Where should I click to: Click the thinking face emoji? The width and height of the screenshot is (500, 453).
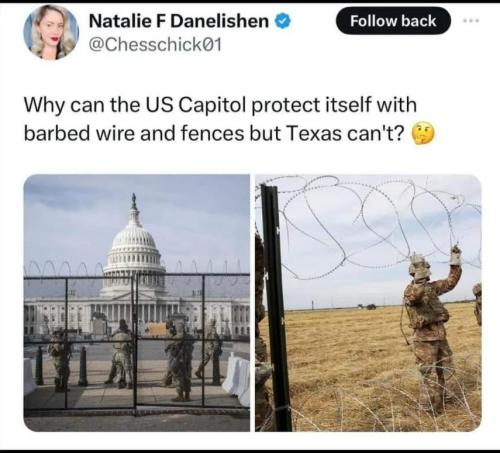[x=424, y=133]
